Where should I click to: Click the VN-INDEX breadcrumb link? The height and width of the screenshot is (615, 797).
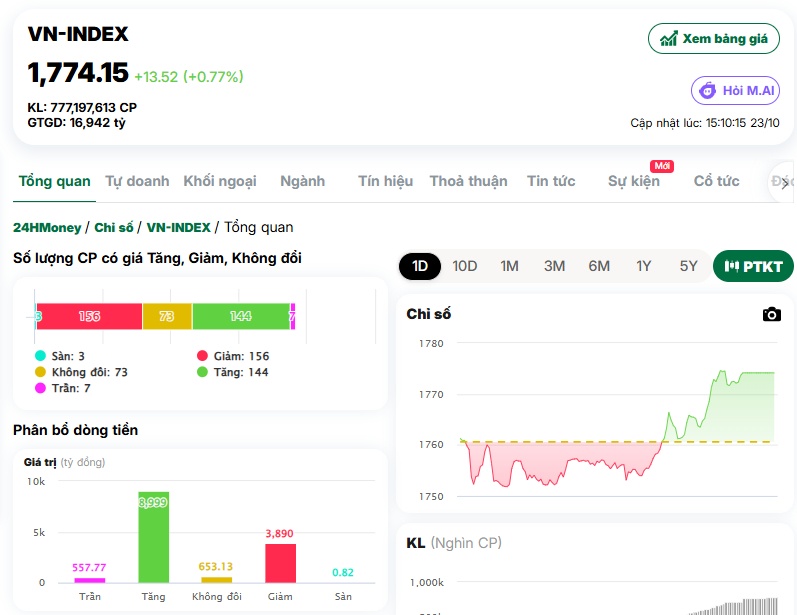[x=178, y=227]
